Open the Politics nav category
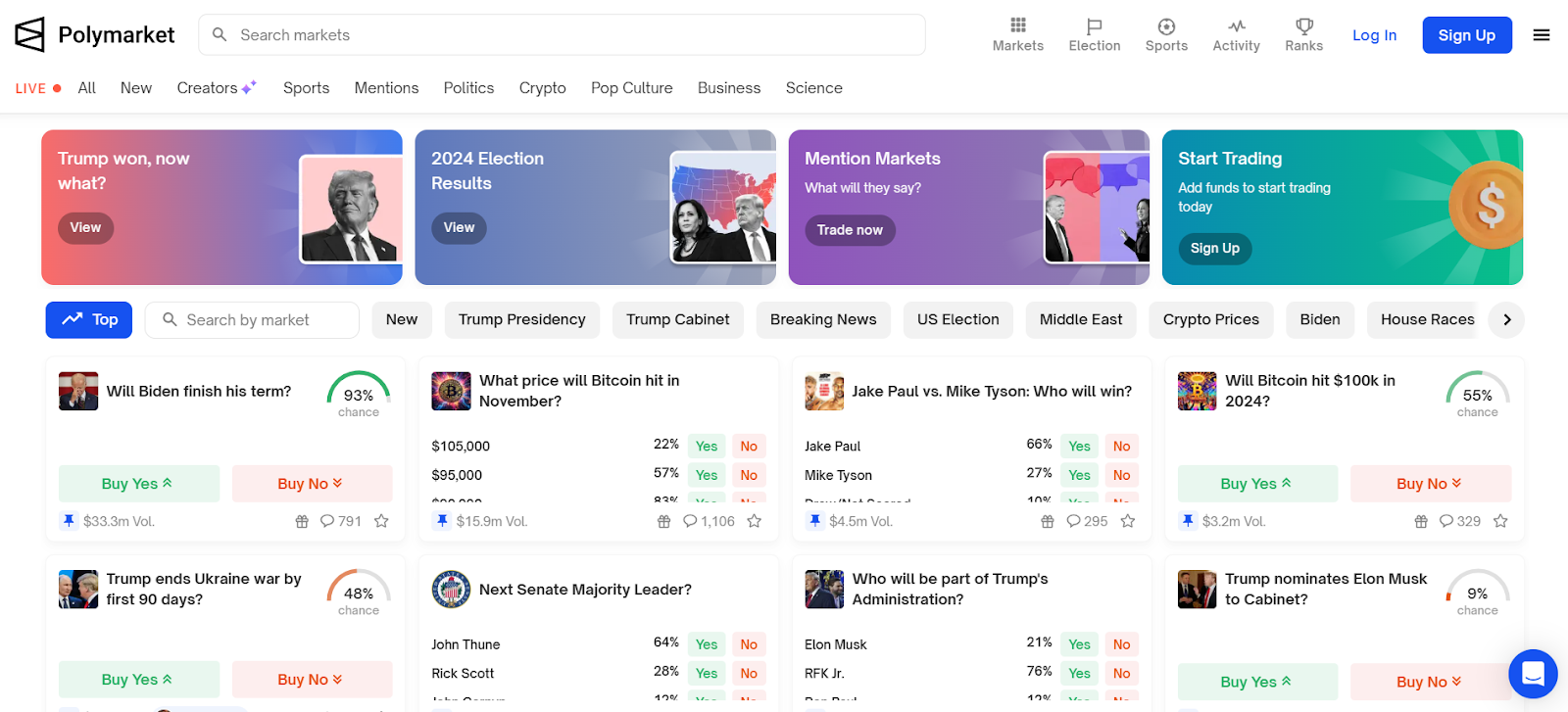Viewport: 1568px width, 712px height. 468,88
